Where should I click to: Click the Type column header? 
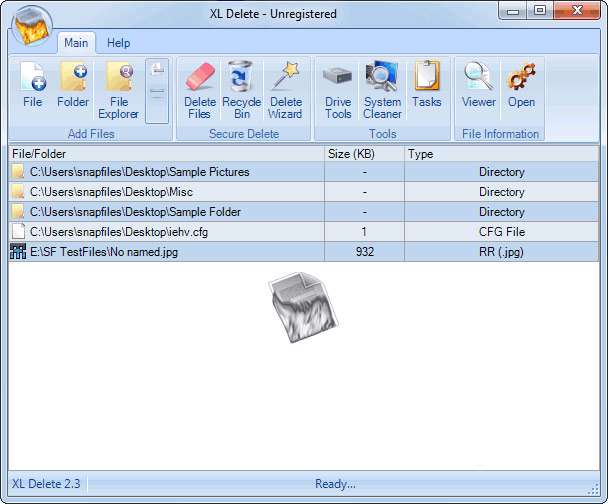click(x=500, y=154)
